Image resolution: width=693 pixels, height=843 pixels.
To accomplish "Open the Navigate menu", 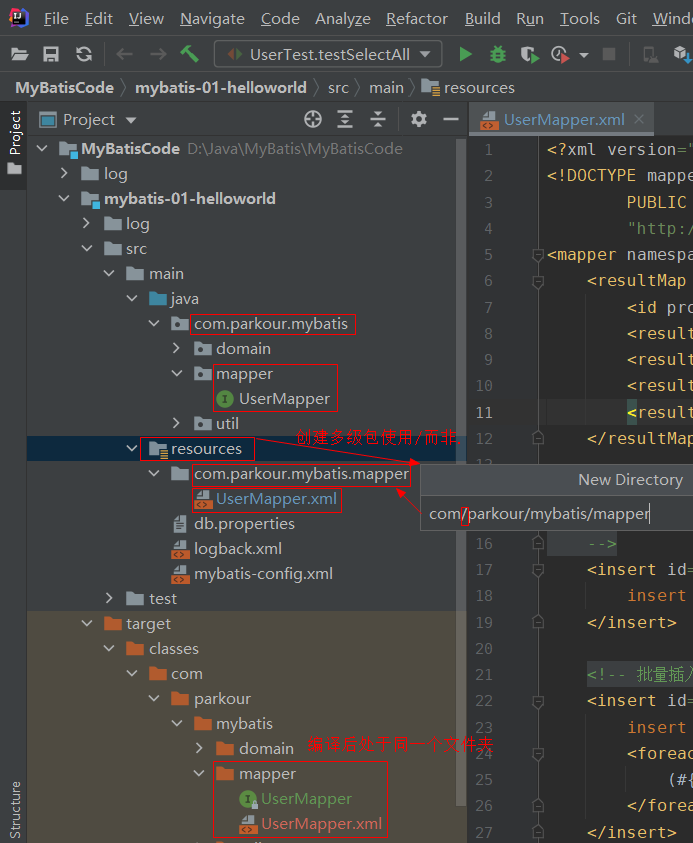I will point(212,19).
